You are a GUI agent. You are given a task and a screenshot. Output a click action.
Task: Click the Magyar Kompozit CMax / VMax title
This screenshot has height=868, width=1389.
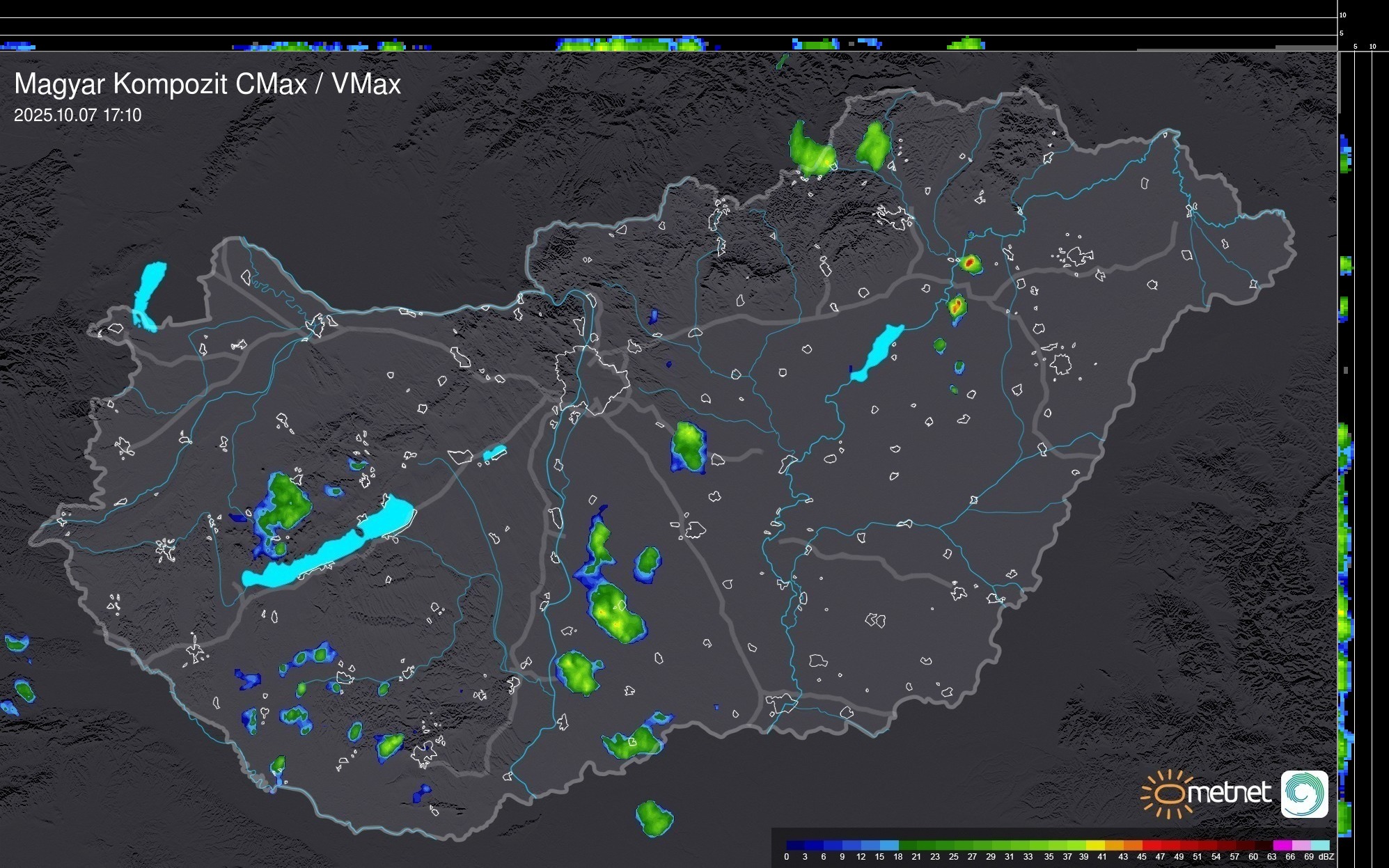tap(207, 84)
